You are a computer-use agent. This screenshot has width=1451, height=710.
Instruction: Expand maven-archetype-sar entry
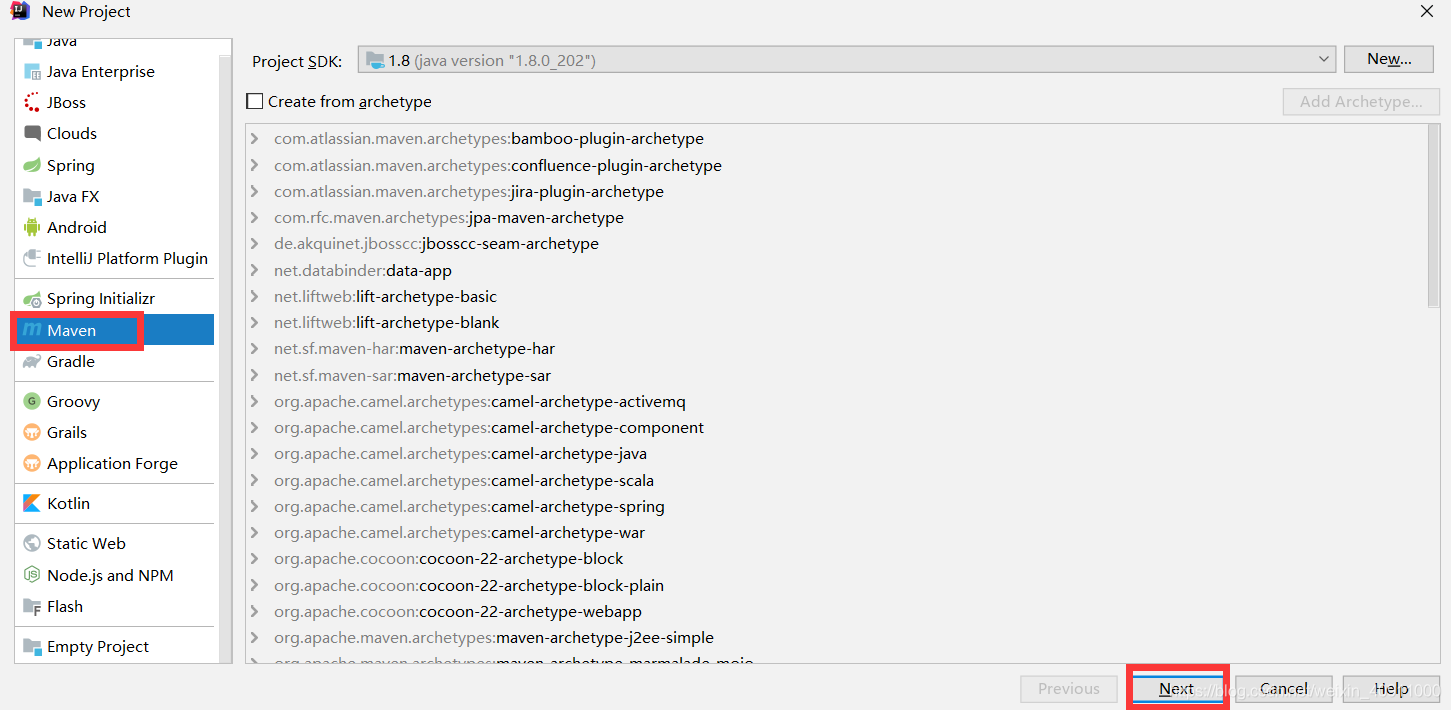point(255,376)
